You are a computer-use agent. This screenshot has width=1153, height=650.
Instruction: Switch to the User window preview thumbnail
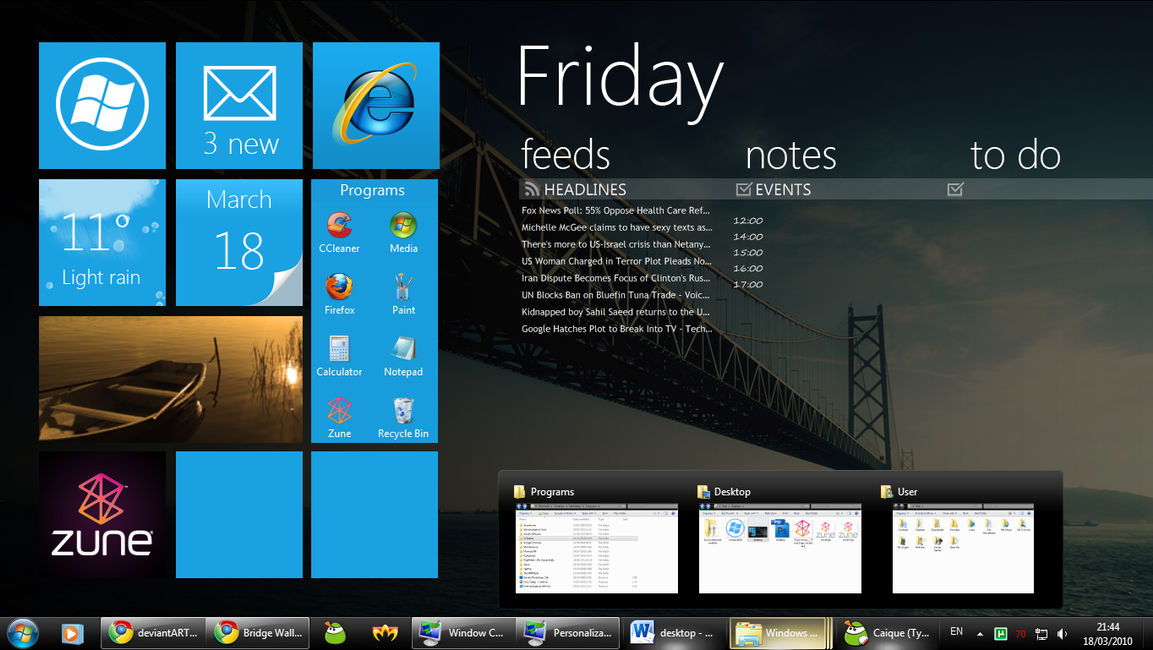[963, 548]
